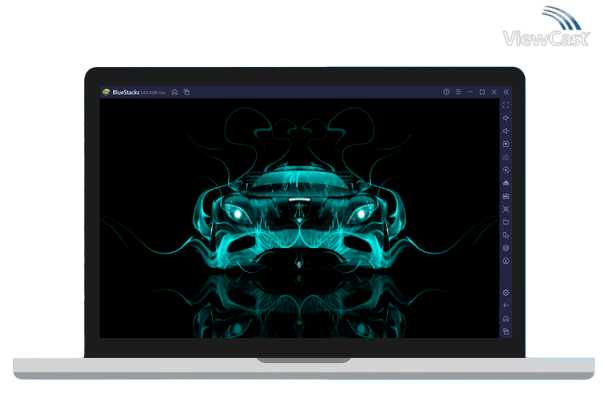
Task: Toggle full screen mode icon
Action: pos(506,105)
